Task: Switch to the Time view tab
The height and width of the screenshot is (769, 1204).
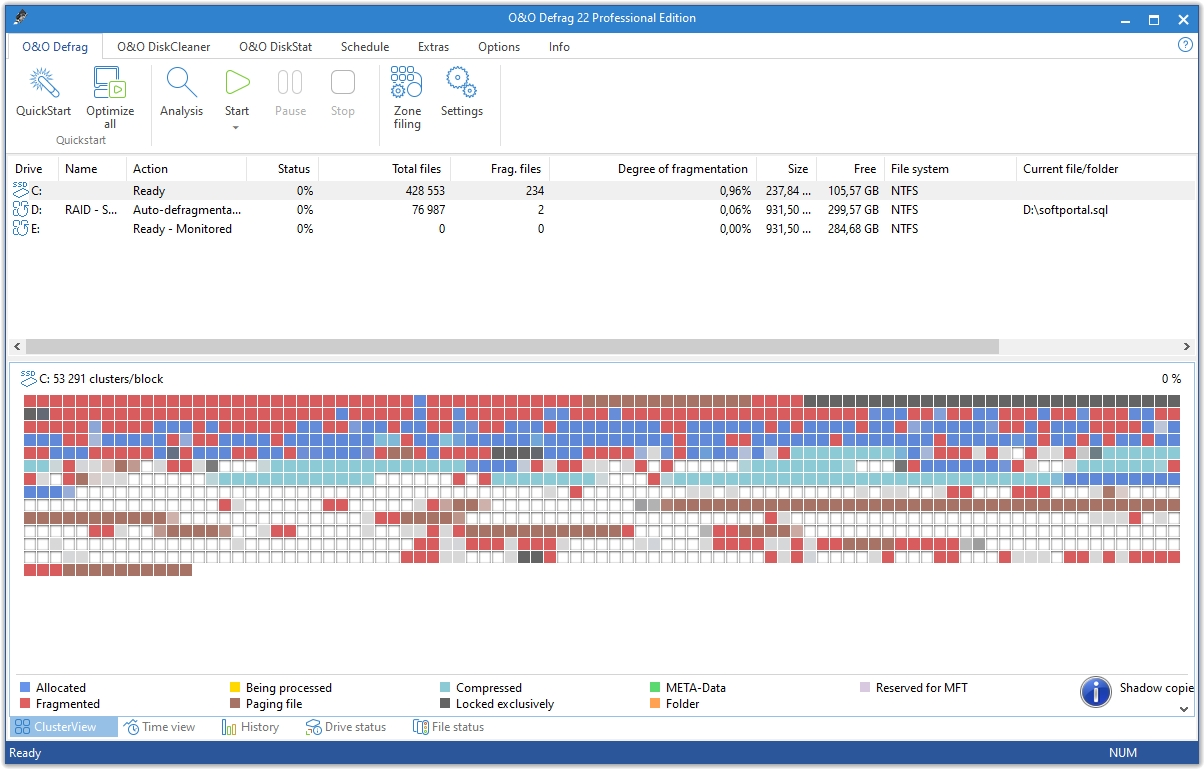Action: (160, 727)
